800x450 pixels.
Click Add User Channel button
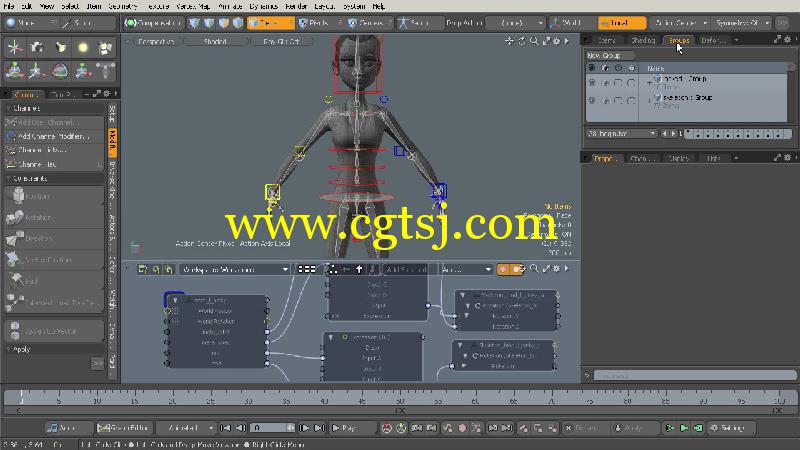[54, 122]
